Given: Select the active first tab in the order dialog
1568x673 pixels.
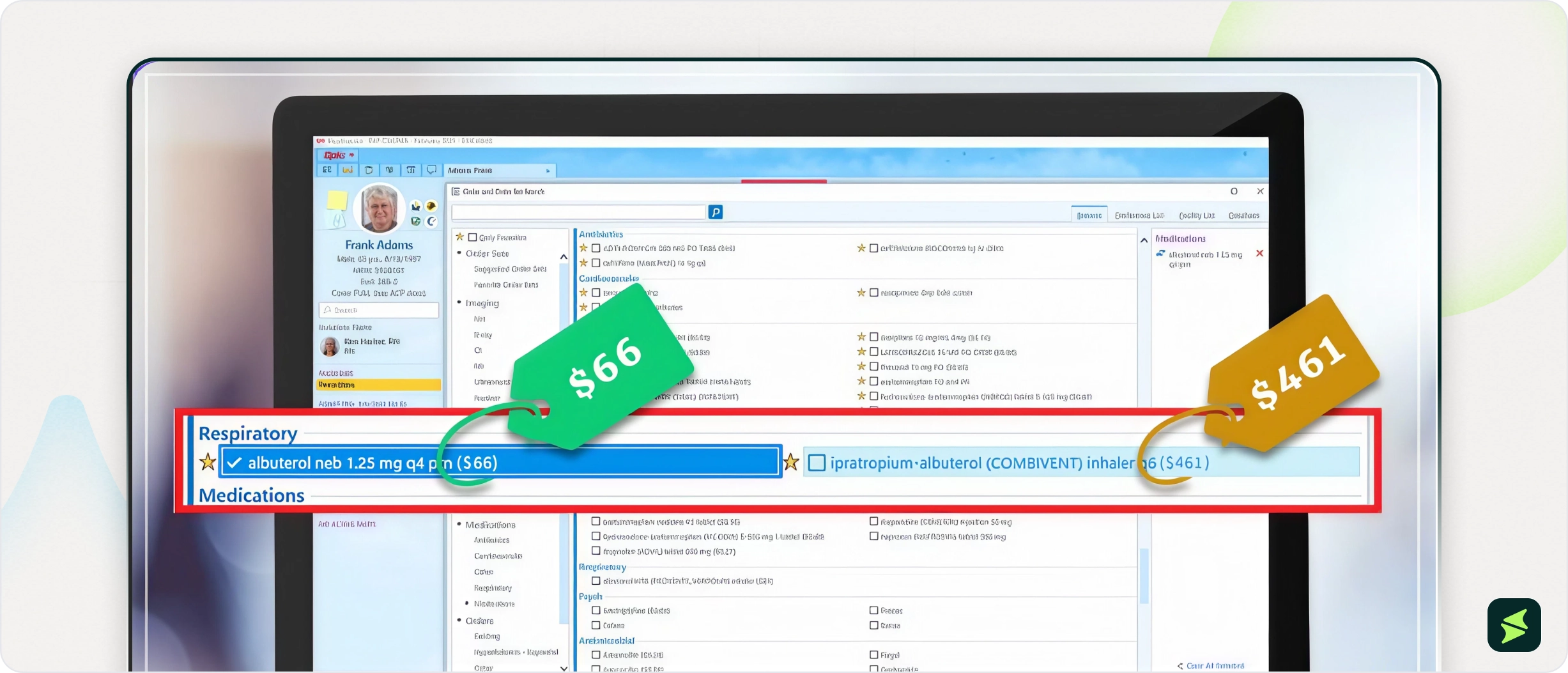Looking at the screenshot, I should pyautogui.click(x=1089, y=215).
